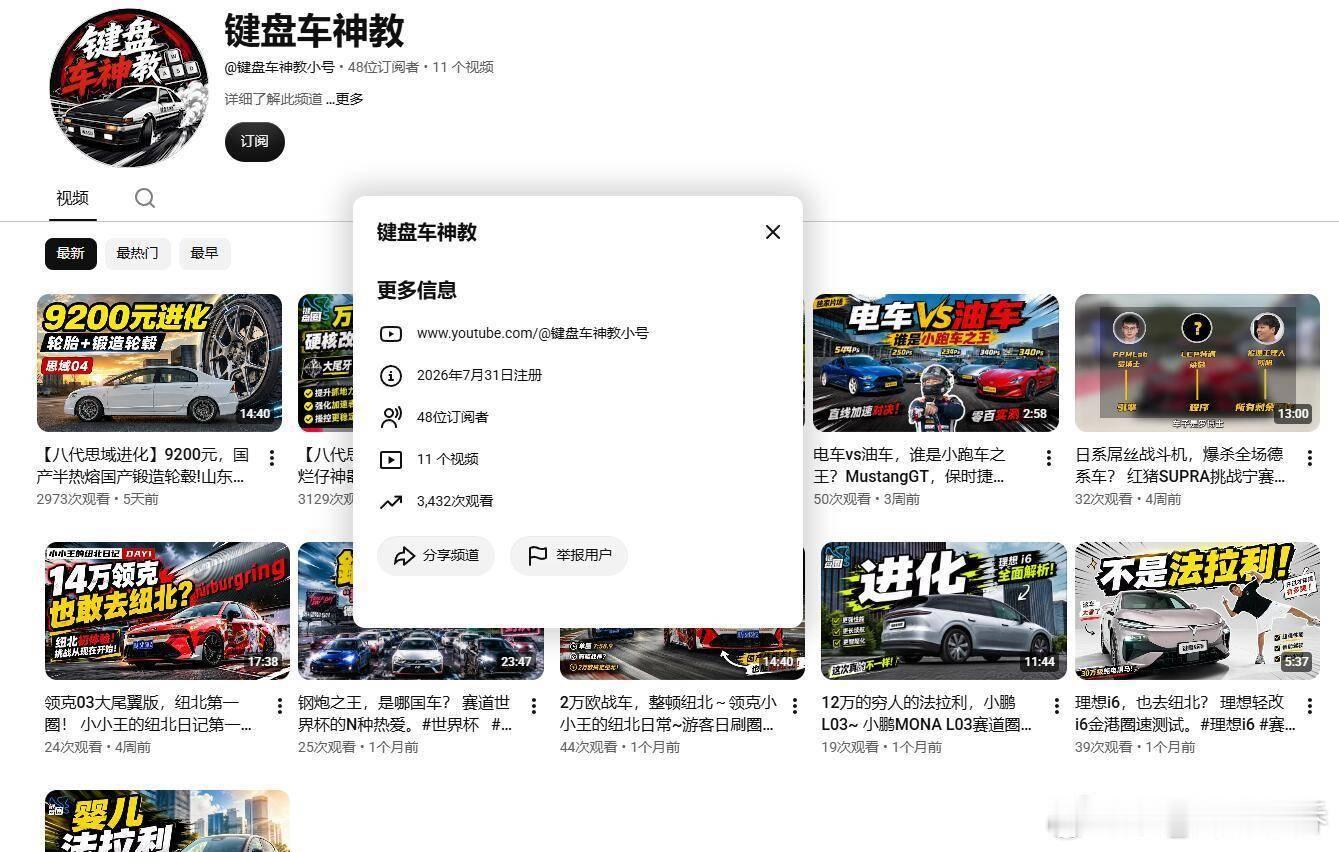This screenshot has height=852, width=1339.
Task: Open title 理想i6，也去纽北
Action: tap(1185, 713)
